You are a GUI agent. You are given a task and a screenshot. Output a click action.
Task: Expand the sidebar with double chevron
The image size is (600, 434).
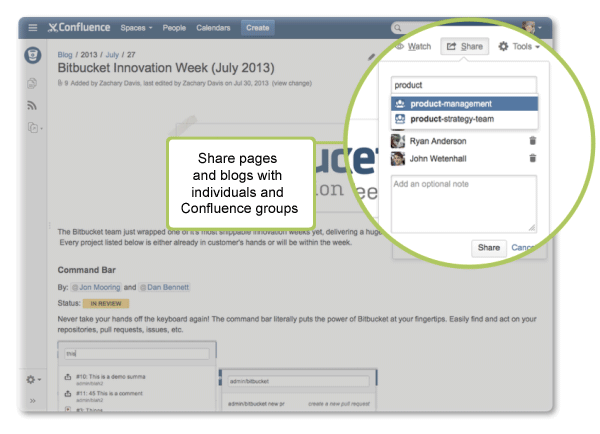(x=33, y=400)
